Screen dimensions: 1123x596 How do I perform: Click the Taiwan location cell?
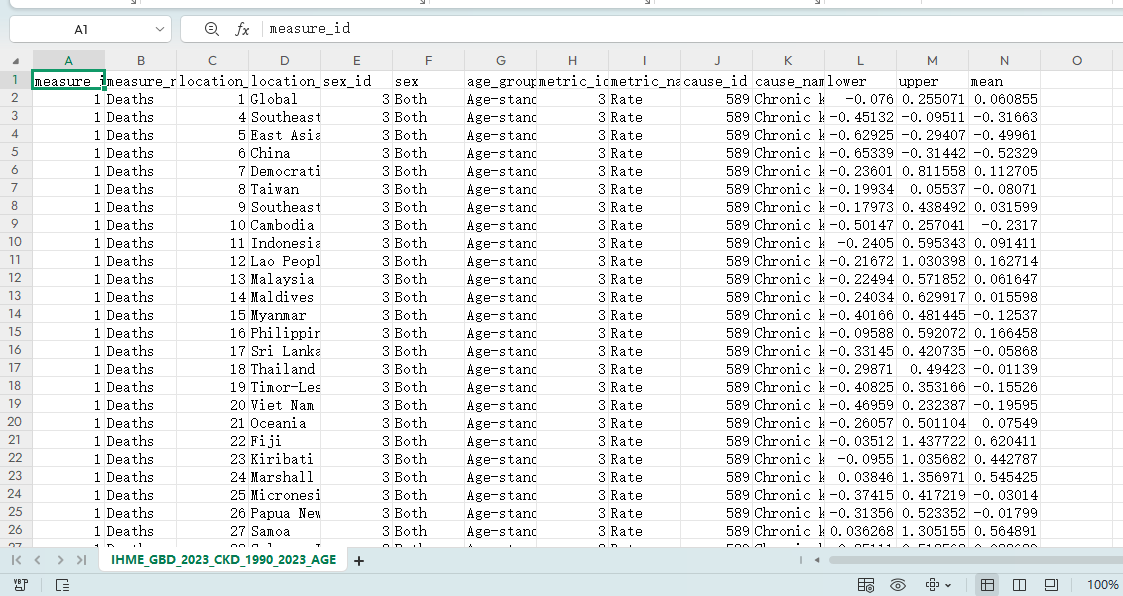pos(284,189)
